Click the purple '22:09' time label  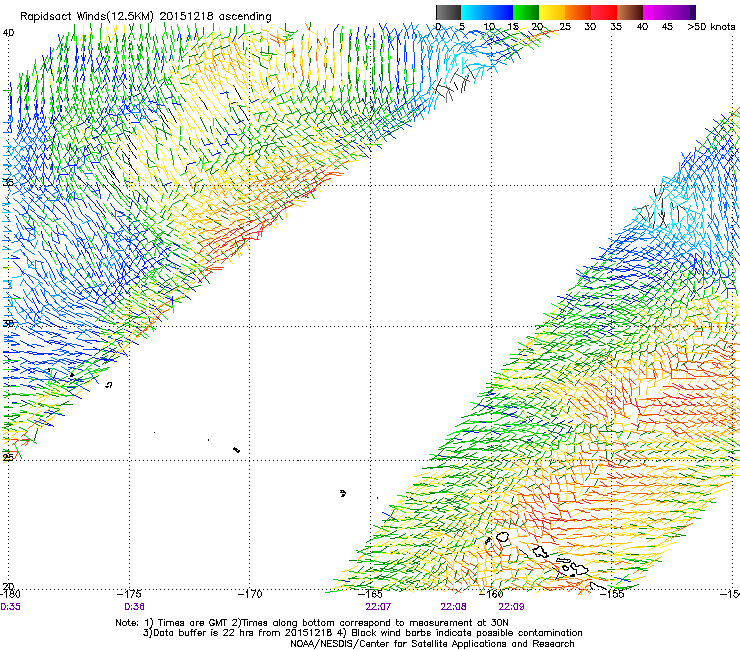511,607
